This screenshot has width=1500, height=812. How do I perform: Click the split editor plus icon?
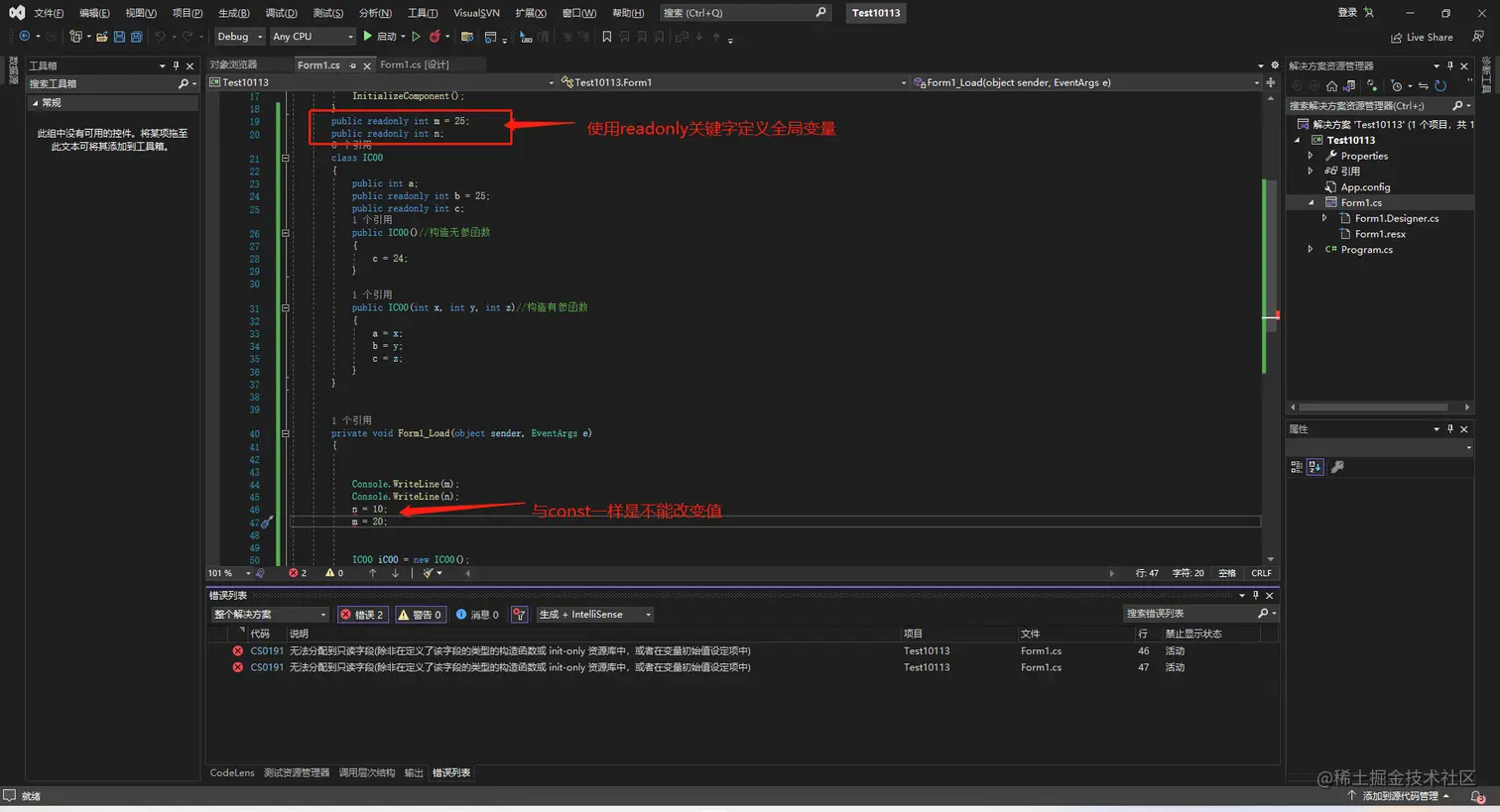1271,82
